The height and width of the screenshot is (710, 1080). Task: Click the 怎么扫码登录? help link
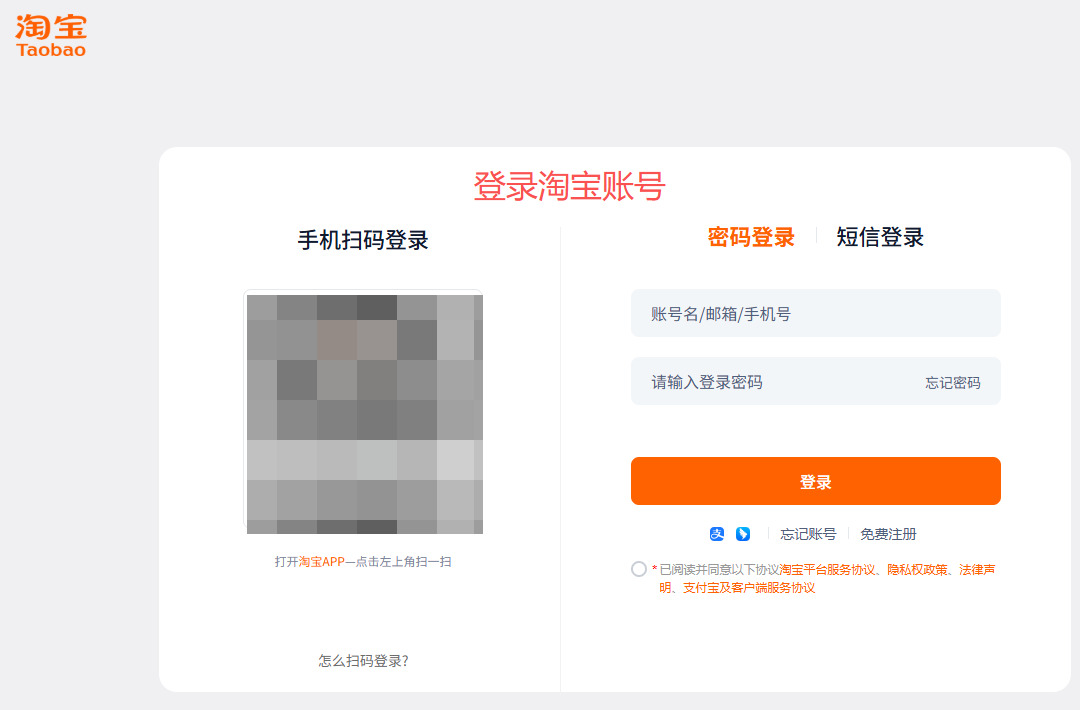pos(363,661)
